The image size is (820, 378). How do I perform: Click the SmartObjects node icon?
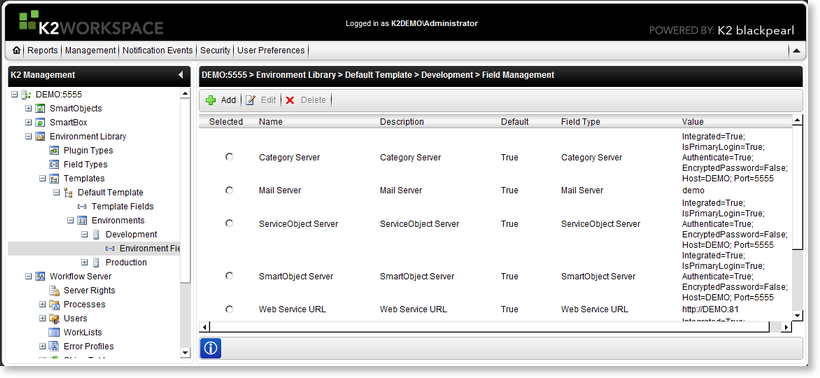coord(40,109)
